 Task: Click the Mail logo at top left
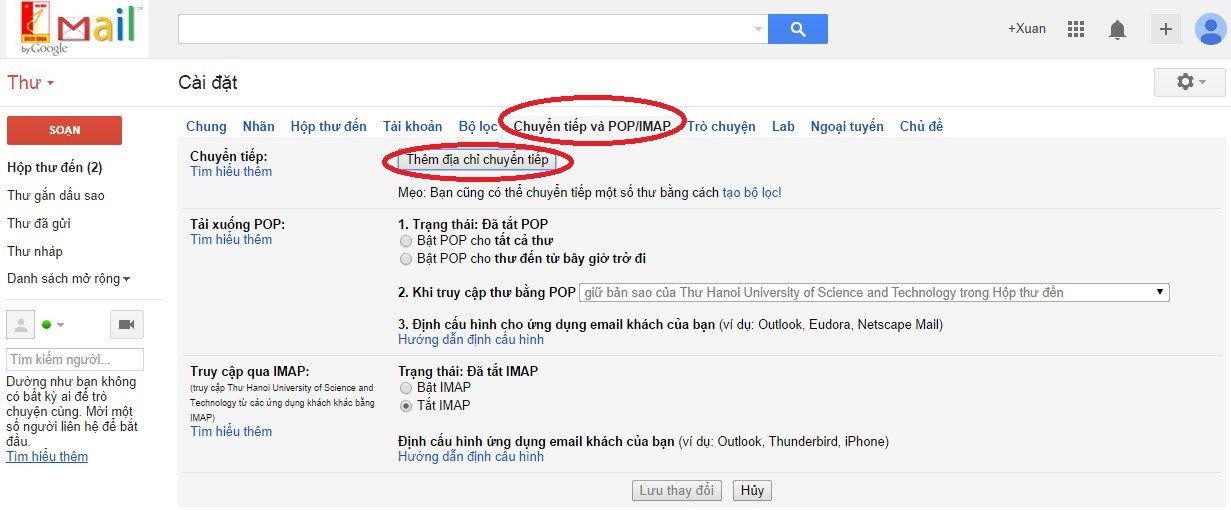(x=76, y=29)
